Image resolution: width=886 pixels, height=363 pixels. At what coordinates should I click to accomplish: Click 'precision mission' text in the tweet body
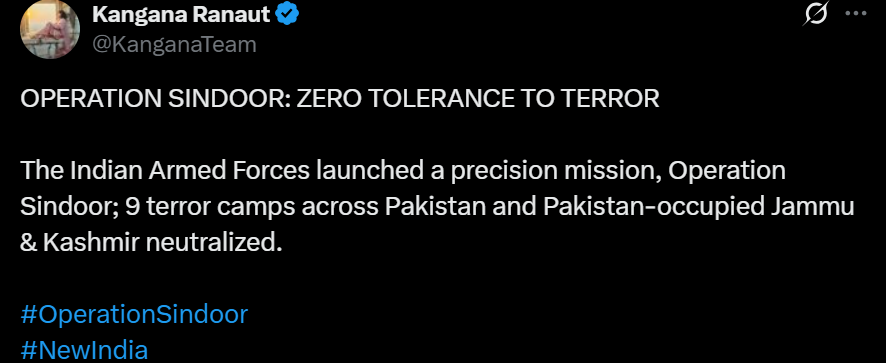556,171
